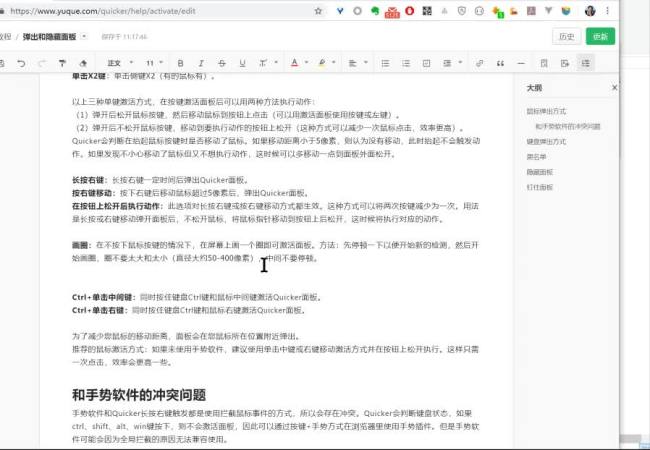The width and height of the screenshot is (650, 450).
Task: Select the format painter tool
Action: pos(62,63)
